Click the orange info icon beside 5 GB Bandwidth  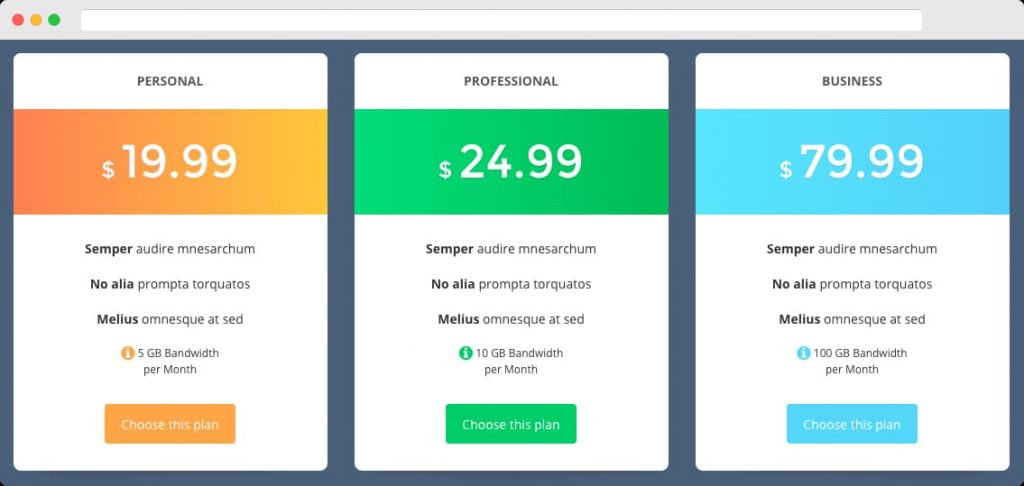[x=128, y=353]
